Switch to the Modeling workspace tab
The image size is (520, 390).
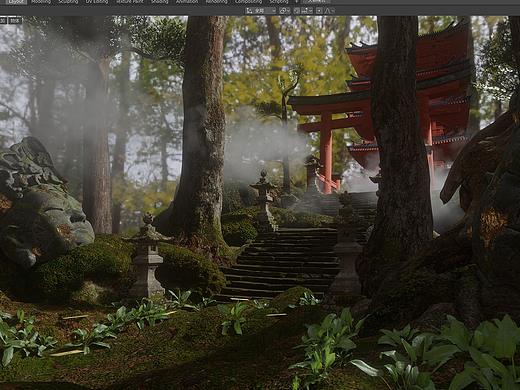tap(41, 1)
